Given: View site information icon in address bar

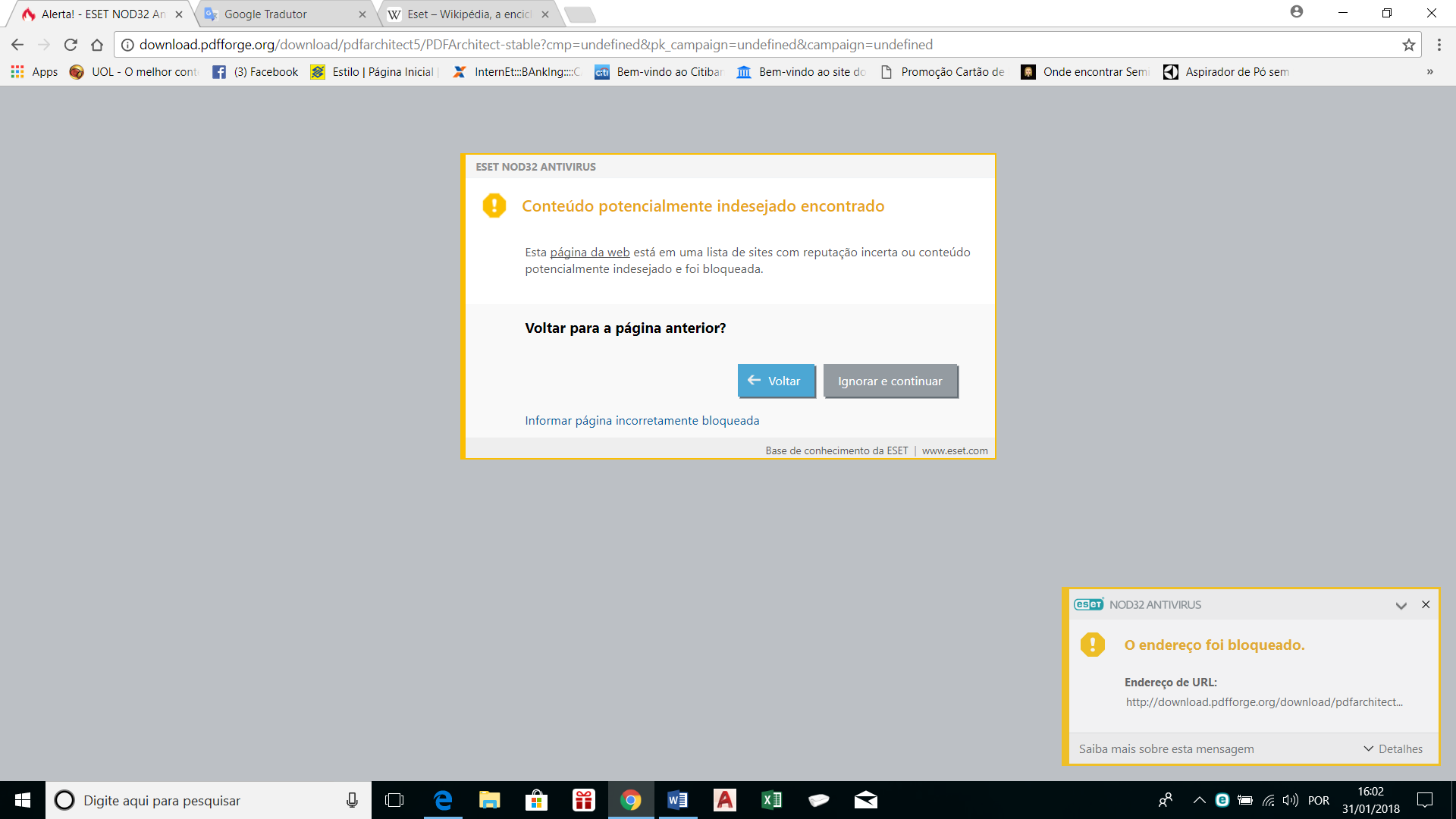Looking at the screenshot, I should 127,45.
